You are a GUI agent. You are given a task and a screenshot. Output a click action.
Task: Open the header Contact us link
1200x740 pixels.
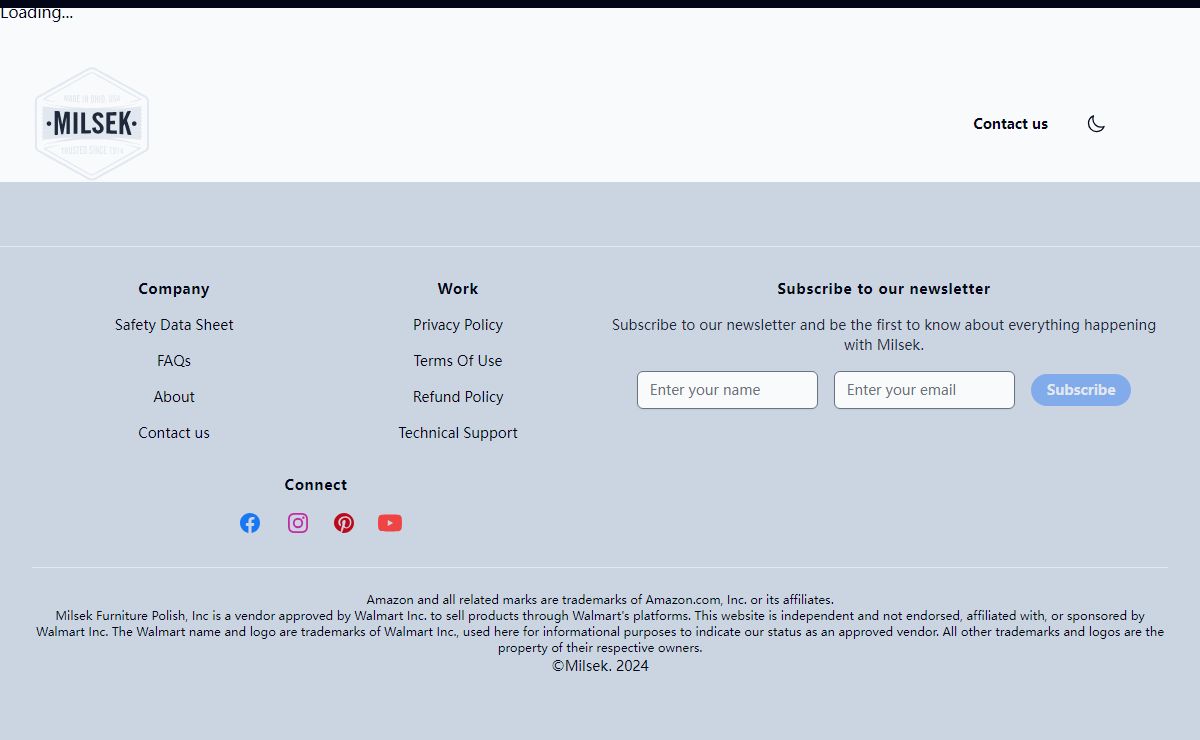coord(1010,124)
